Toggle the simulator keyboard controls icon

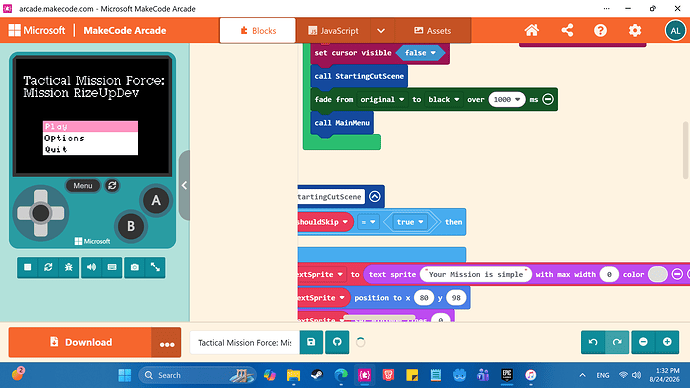(112, 267)
